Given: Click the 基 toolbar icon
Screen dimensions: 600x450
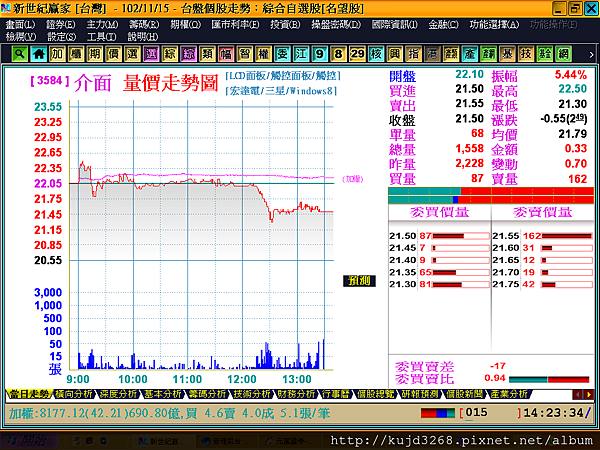Looking at the screenshot, I should [507, 54].
